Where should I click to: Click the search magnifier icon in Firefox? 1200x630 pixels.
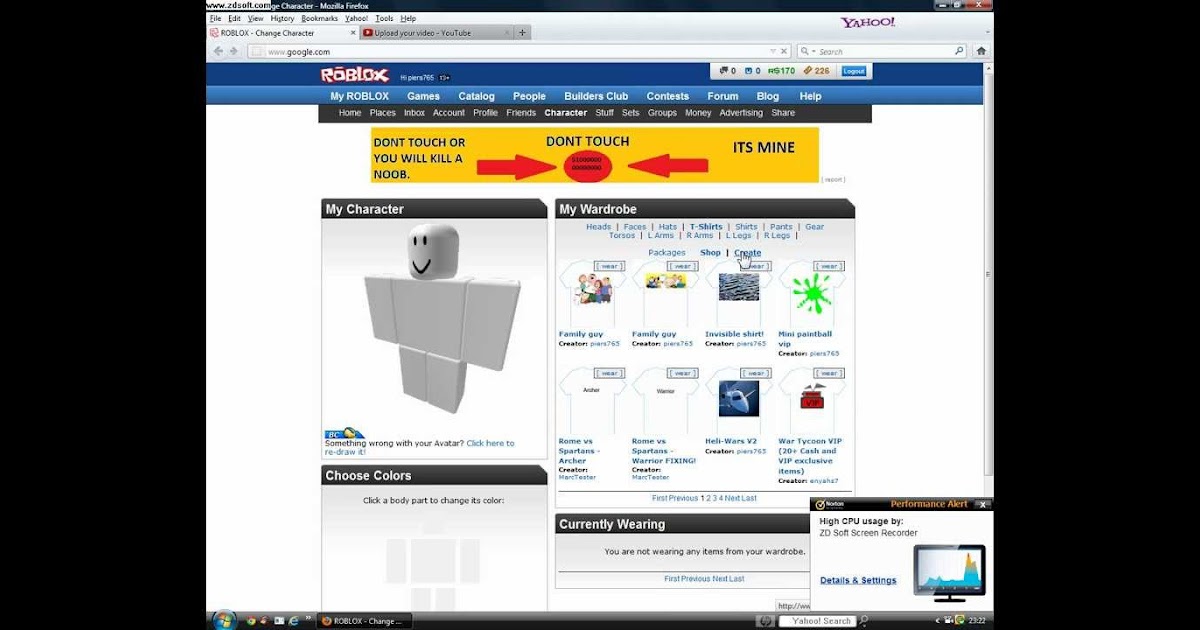click(x=959, y=51)
